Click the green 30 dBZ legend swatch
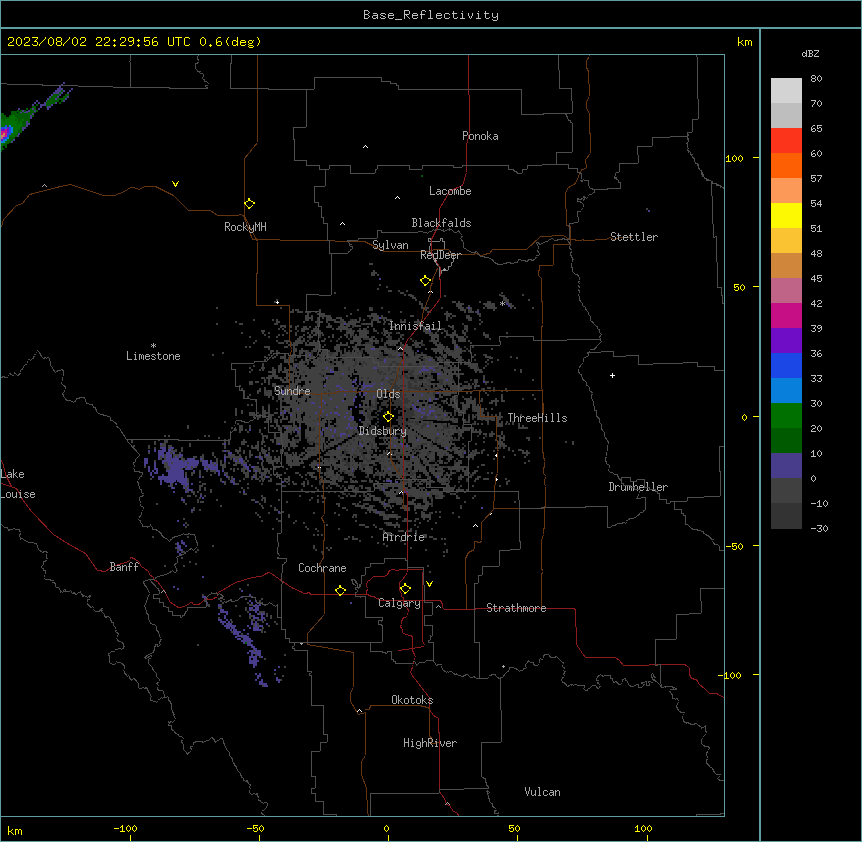 [786, 416]
